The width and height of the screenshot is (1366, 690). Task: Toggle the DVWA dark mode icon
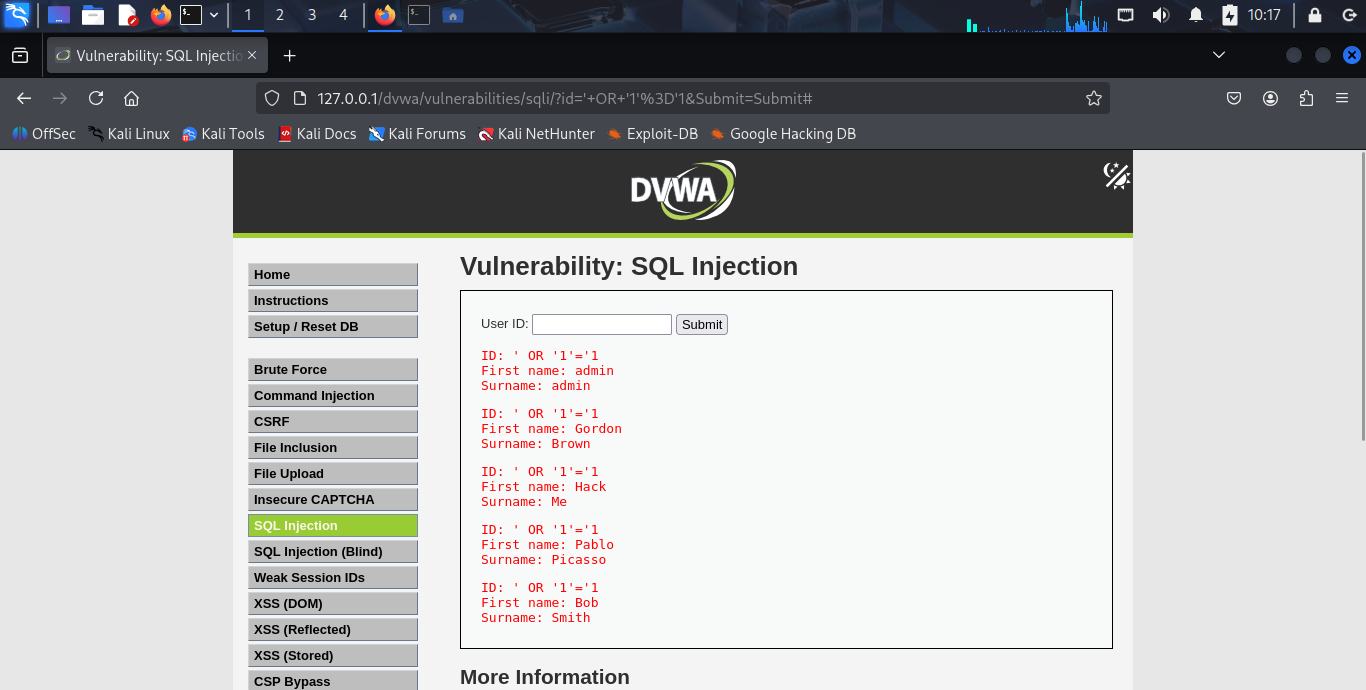coord(1116,176)
